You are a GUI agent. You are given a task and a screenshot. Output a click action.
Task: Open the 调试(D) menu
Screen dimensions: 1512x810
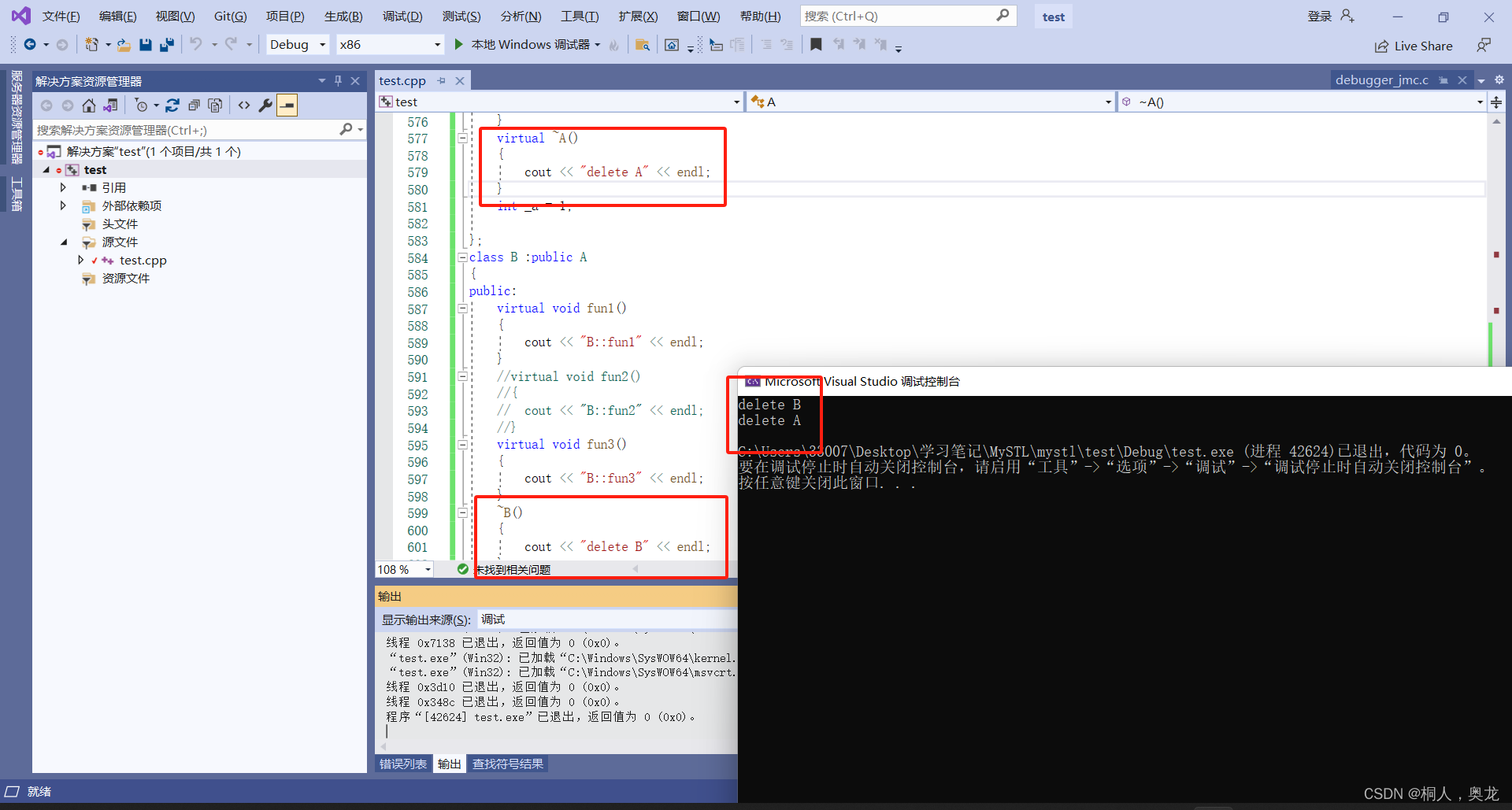[x=402, y=16]
